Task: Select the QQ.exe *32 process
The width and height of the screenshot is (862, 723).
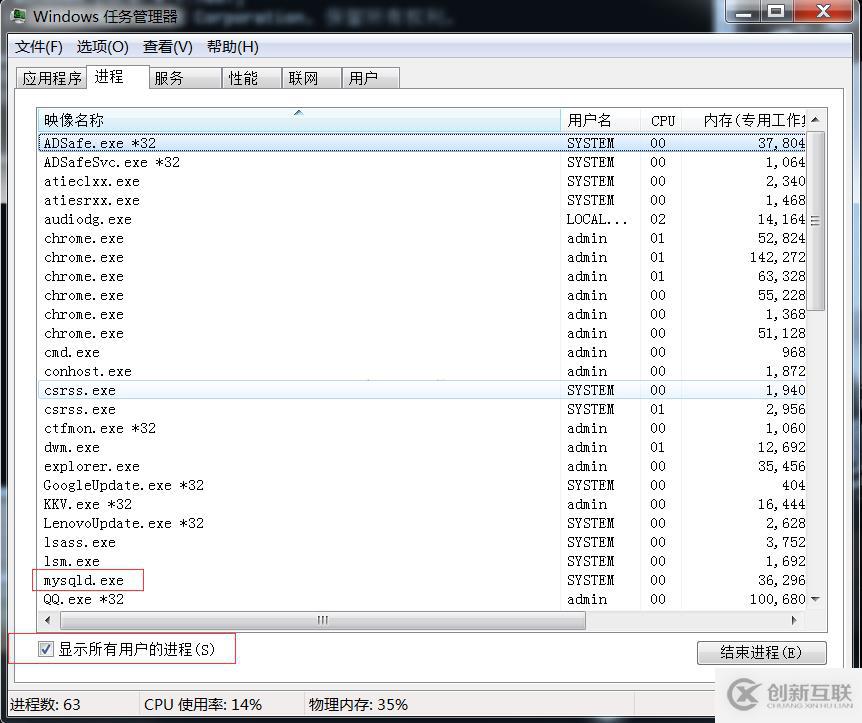Action: (x=422, y=599)
